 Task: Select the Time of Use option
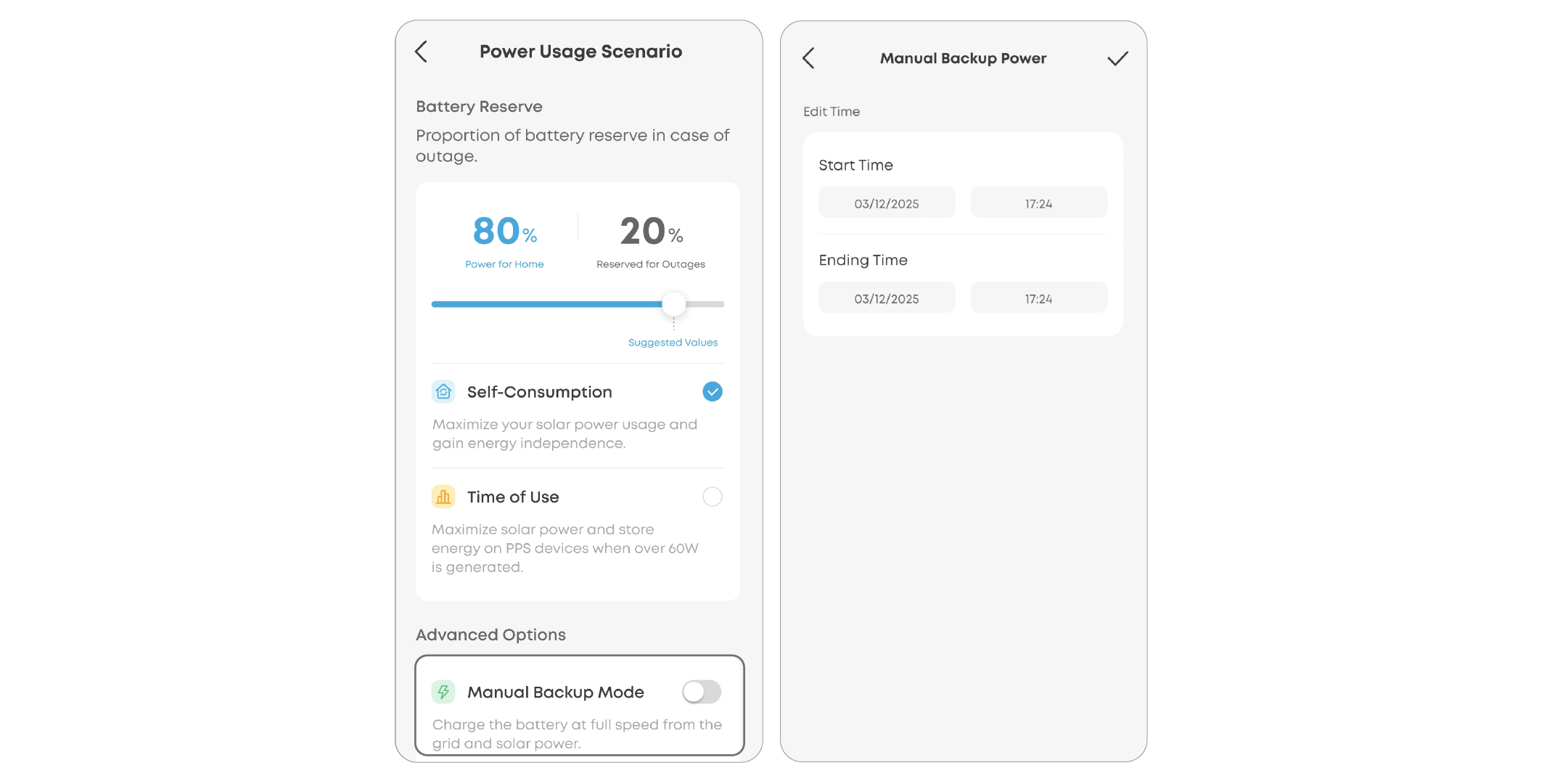point(712,496)
